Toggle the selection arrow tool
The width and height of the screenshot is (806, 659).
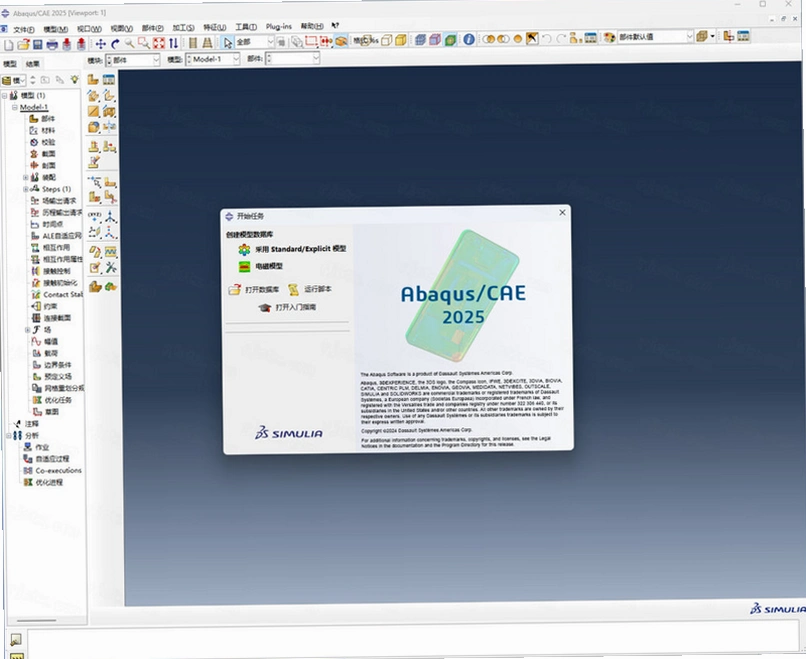tap(228, 43)
